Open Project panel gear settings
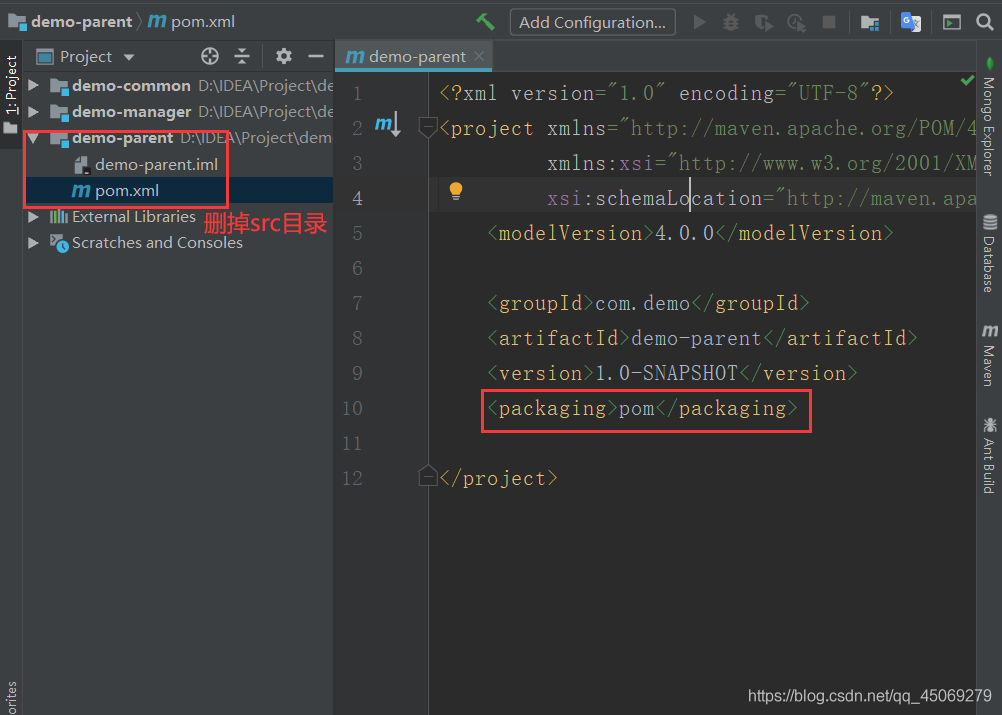The image size is (1002, 715). click(x=284, y=57)
